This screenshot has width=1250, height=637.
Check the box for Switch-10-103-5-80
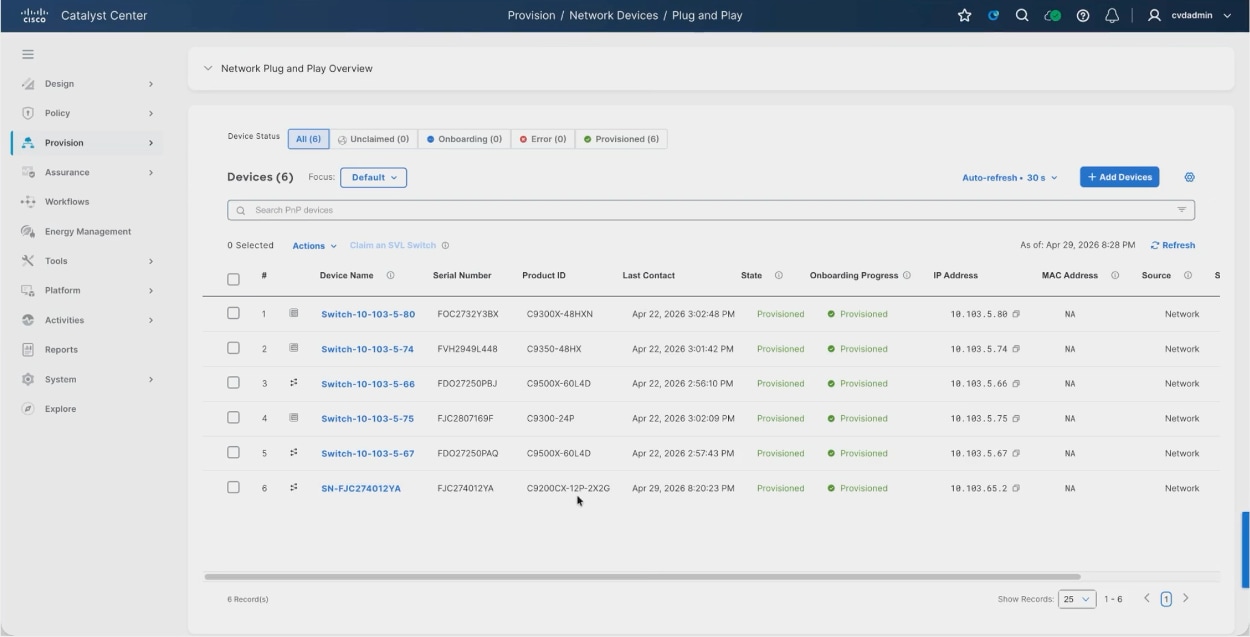233,313
